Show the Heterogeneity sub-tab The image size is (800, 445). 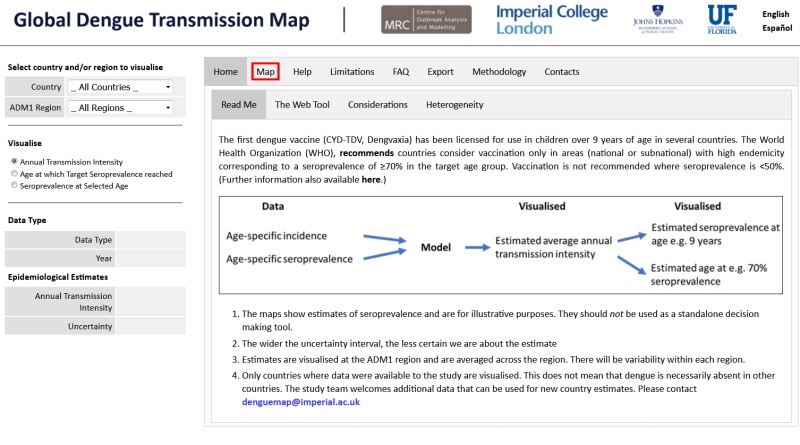click(x=454, y=104)
